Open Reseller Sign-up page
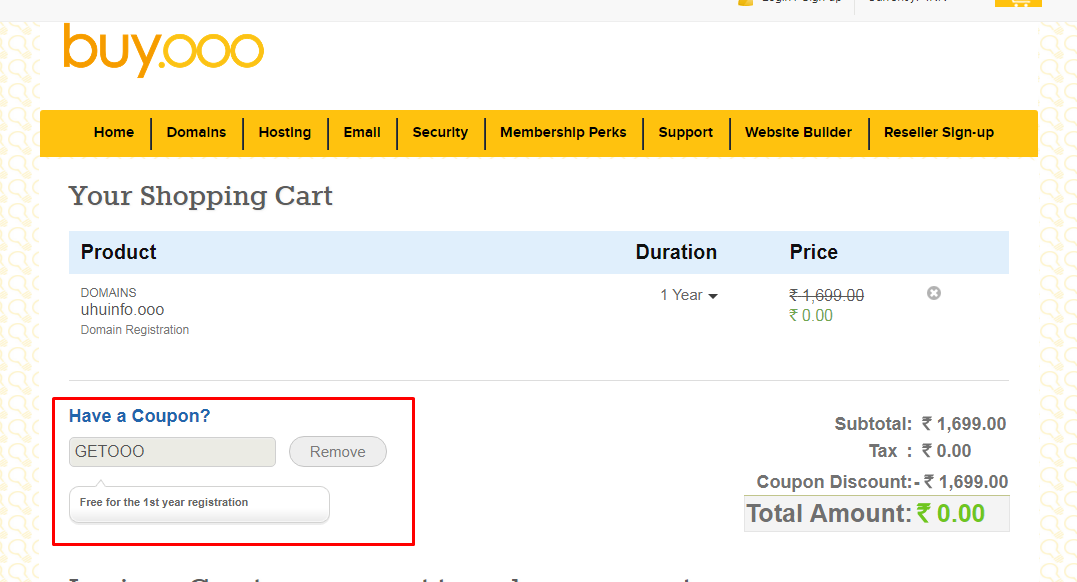 939,133
